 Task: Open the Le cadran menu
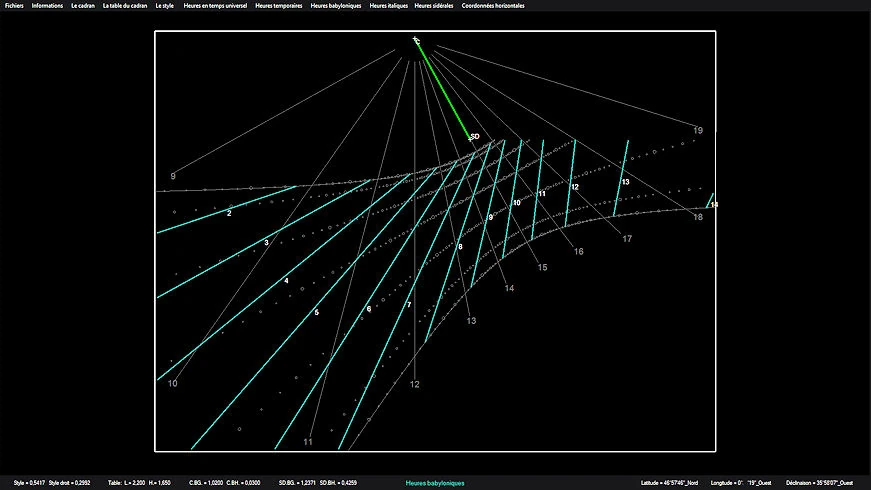(83, 6)
